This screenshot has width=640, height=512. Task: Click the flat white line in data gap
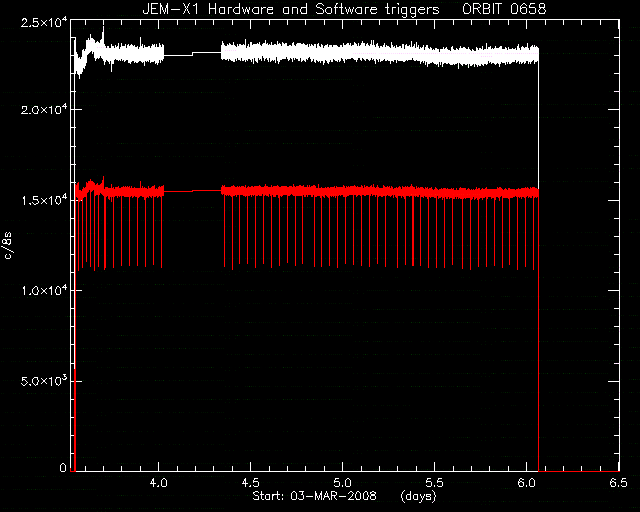[193, 53]
